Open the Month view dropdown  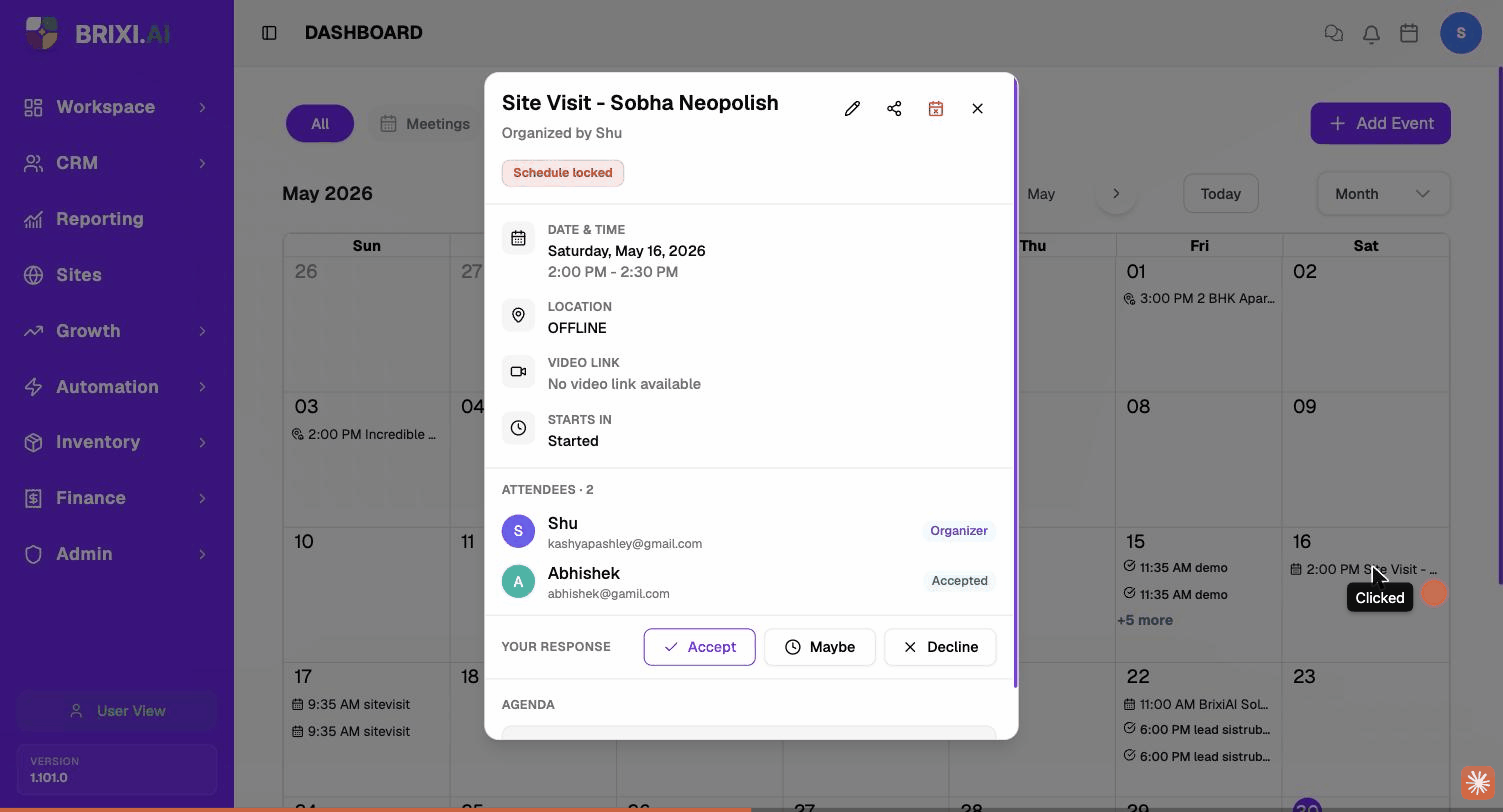click(1383, 194)
